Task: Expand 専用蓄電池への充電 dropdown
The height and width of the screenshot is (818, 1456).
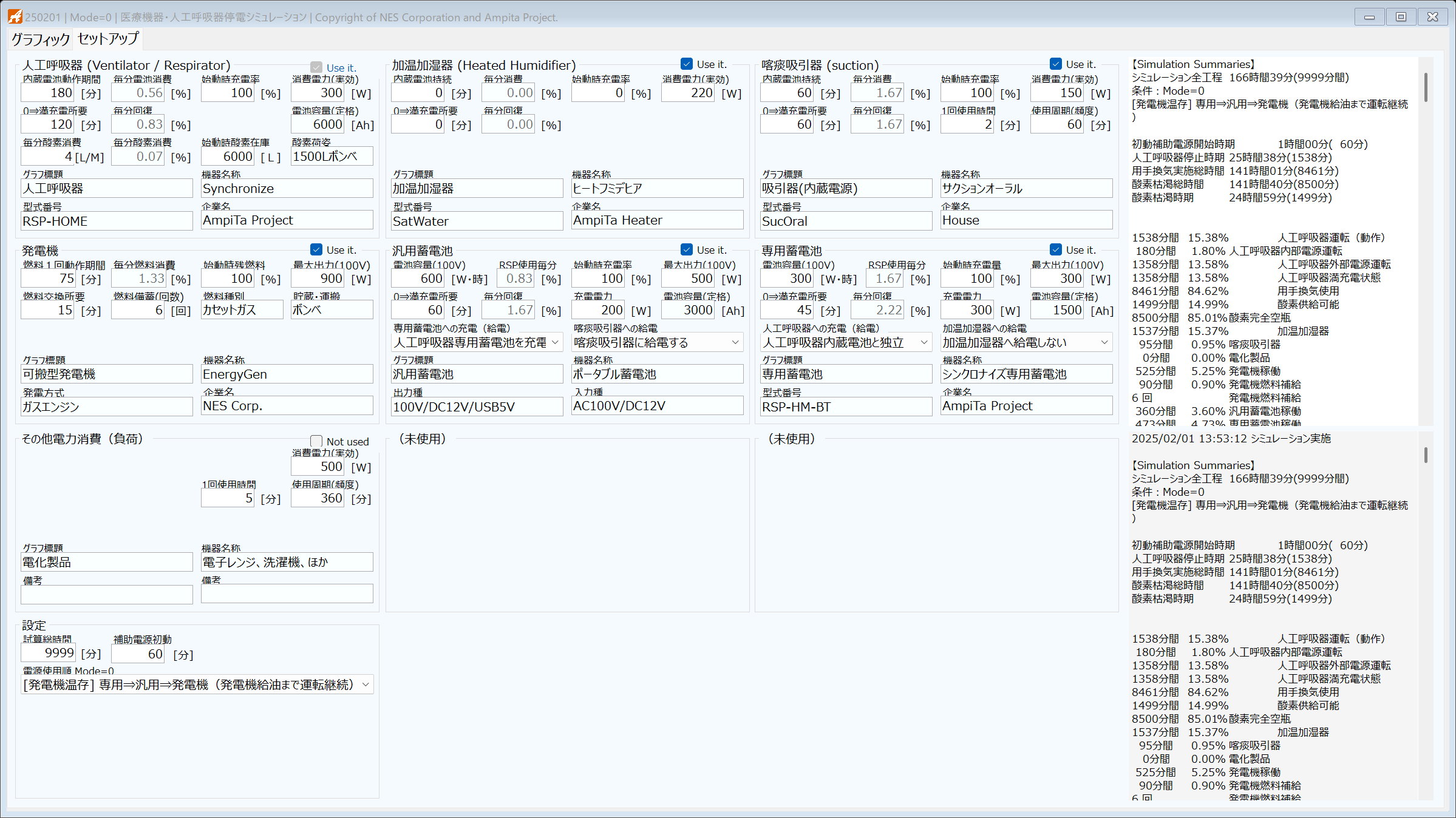Action: click(555, 343)
